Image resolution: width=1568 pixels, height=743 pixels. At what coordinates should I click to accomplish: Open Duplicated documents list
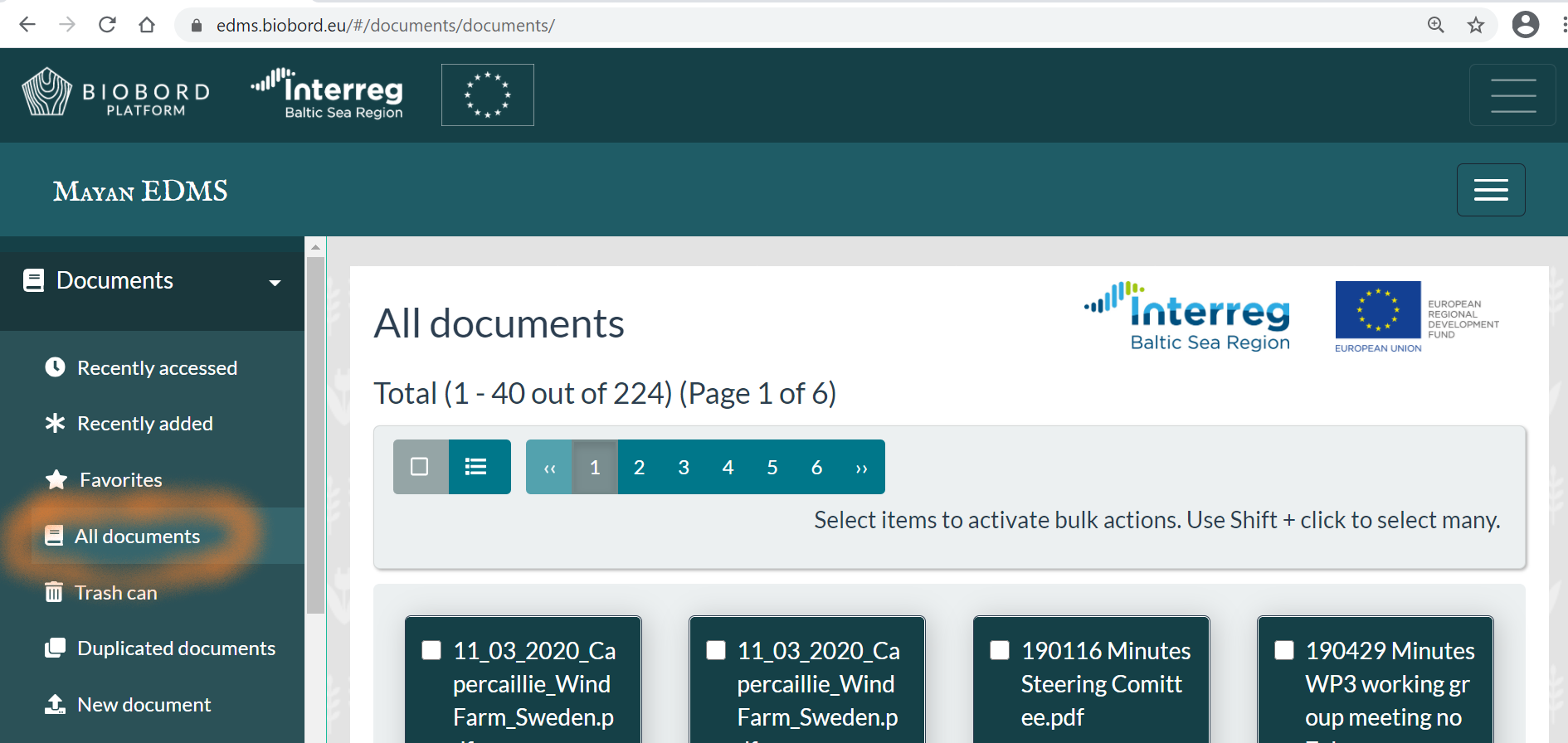pos(176,648)
